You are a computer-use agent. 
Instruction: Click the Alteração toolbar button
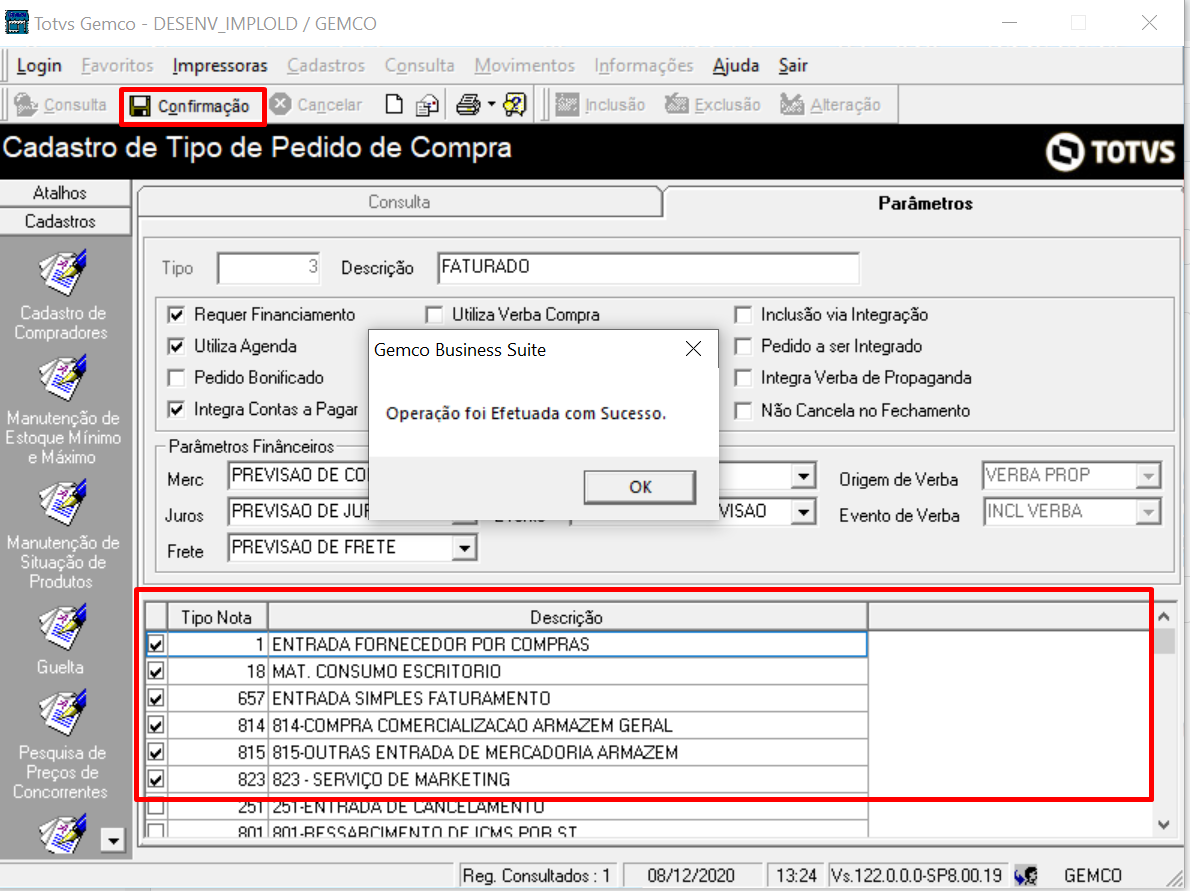point(830,105)
